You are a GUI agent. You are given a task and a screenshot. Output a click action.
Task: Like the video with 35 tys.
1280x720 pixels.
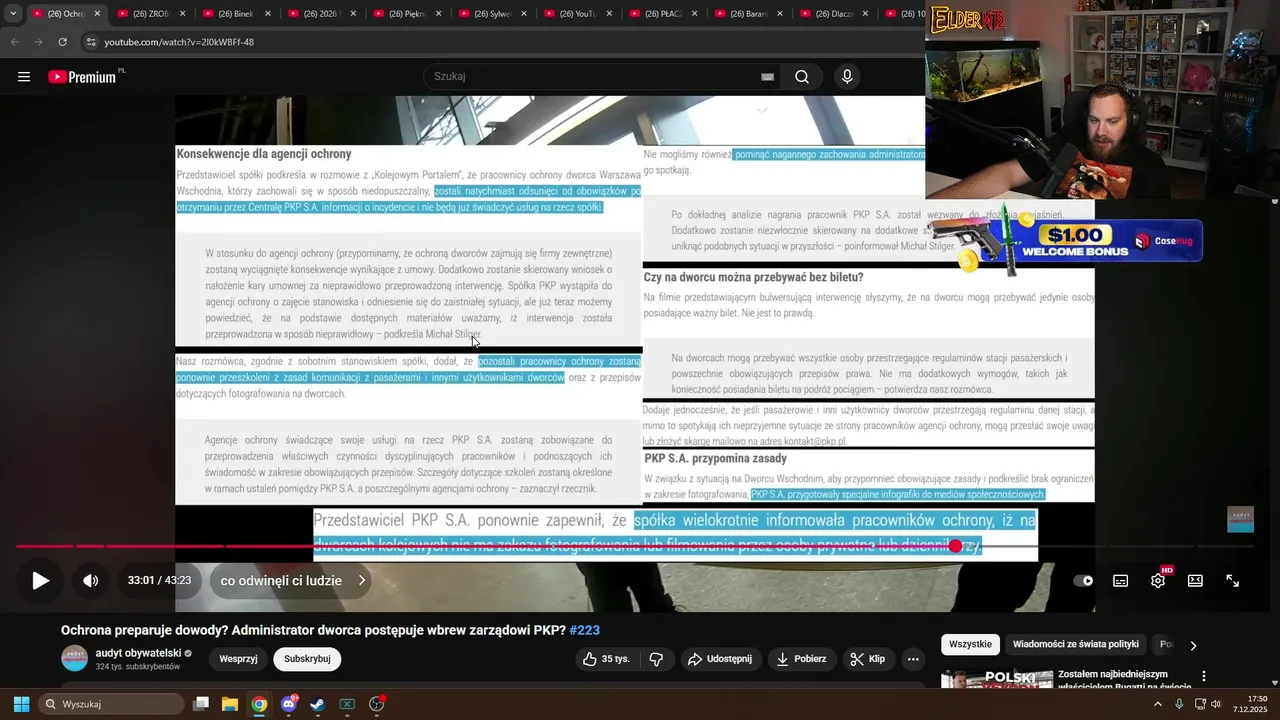pos(606,659)
